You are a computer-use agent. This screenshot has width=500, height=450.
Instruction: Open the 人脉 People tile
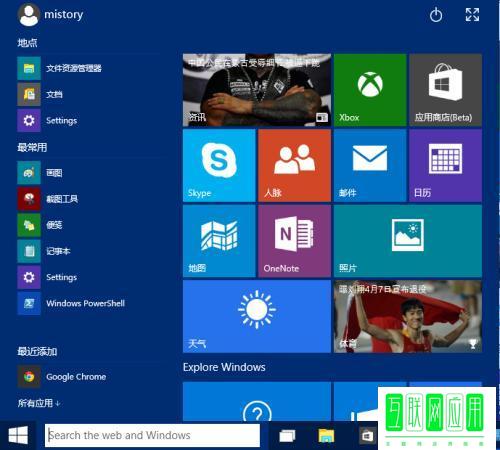pos(294,166)
